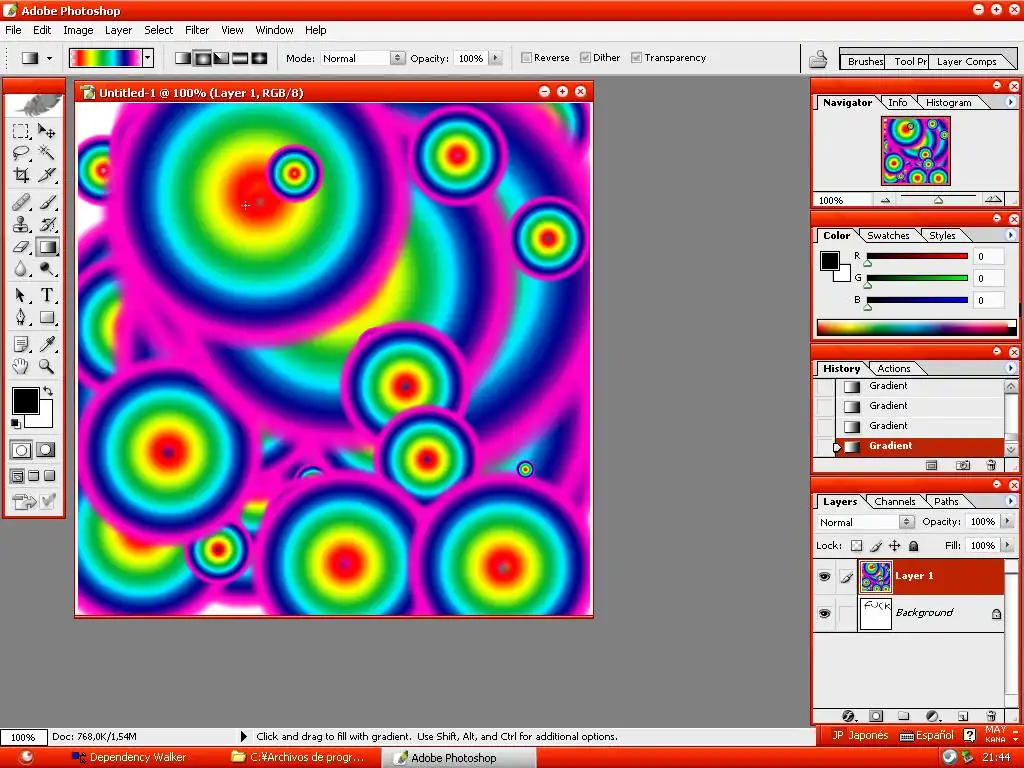Select the Brush tool
The image size is (1024, 768).
(46, 202)
